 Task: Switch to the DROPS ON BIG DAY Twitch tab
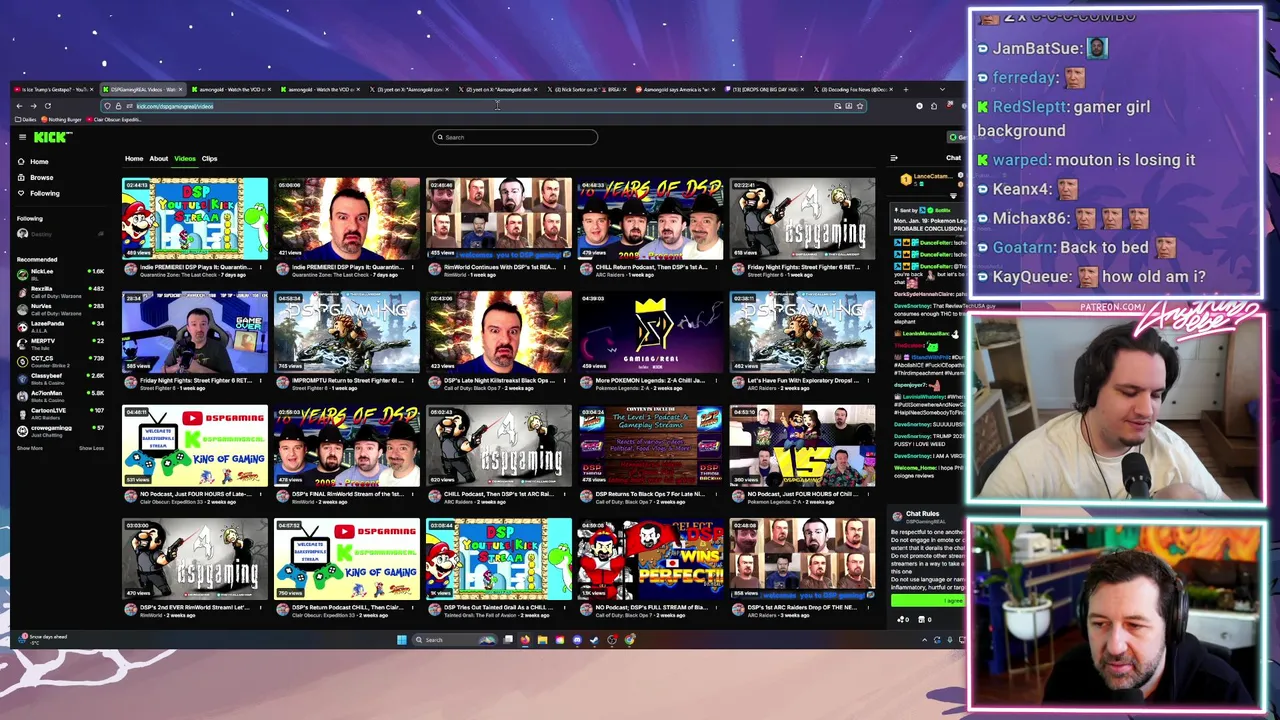[x=764, y=89]
